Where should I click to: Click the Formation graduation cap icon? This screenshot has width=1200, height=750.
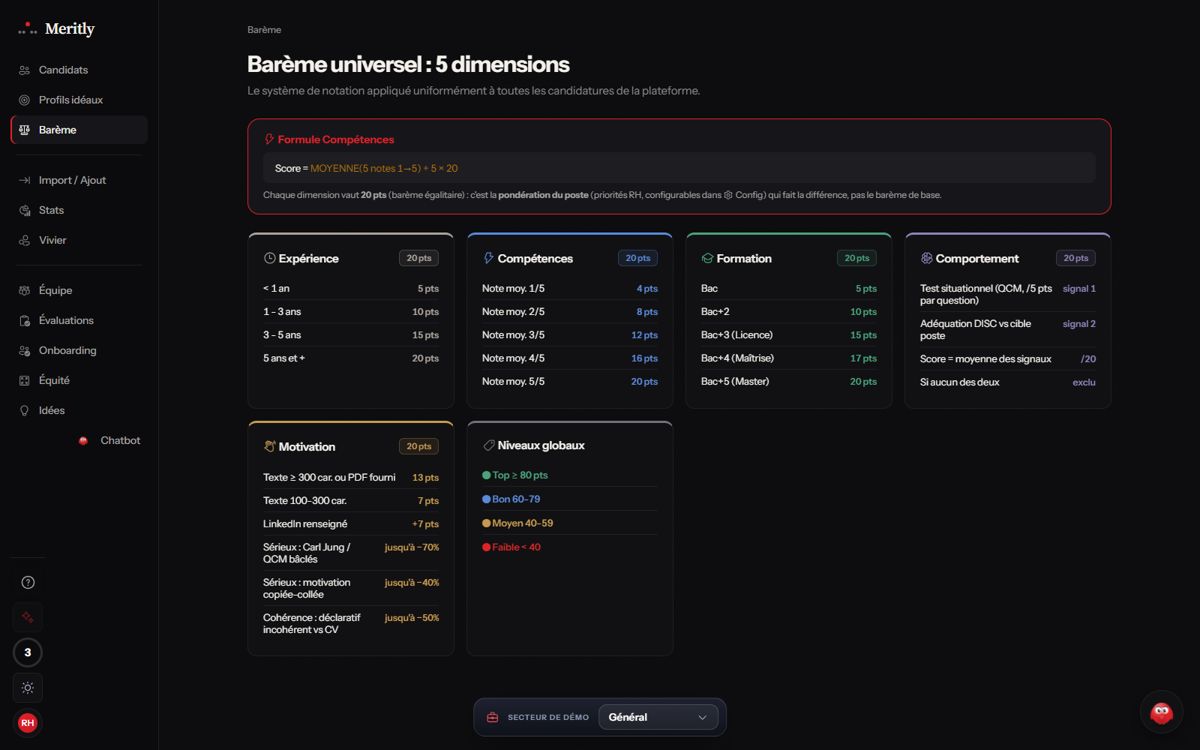point(708,258)
